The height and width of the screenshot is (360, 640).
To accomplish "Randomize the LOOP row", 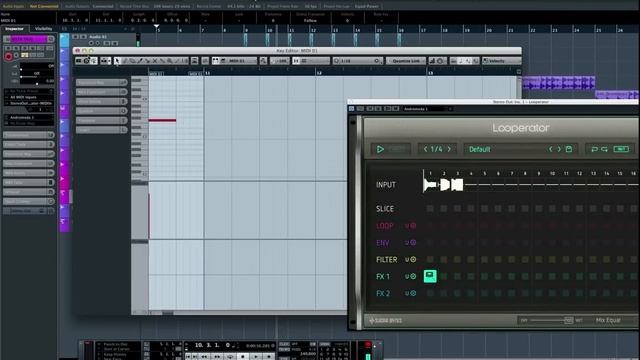I will [x=407, y=226].
